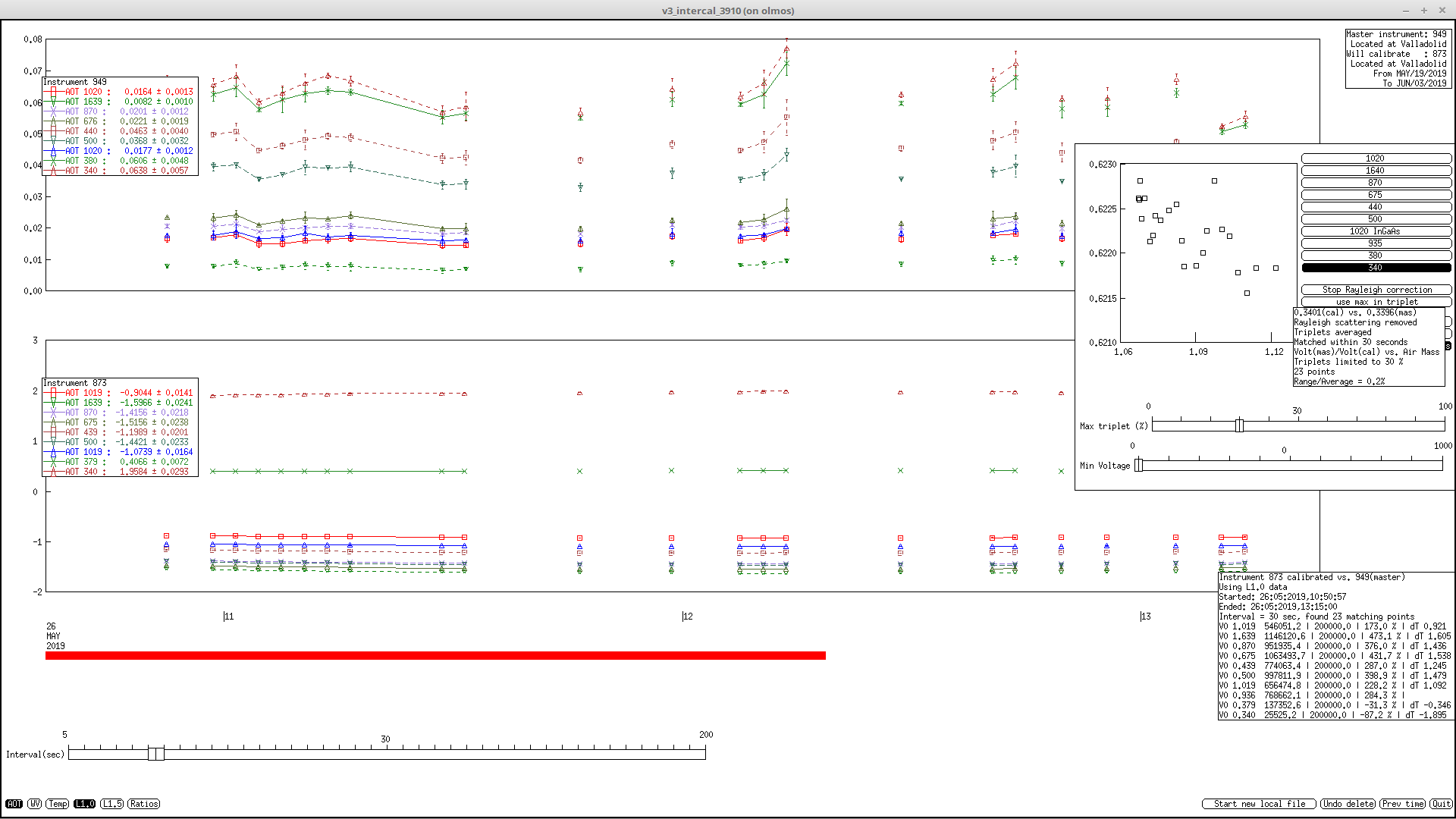This screenshot has width=1456, height=819.
Task: Select the 500 wavelength channel button
Action: tap(1376, 219)
